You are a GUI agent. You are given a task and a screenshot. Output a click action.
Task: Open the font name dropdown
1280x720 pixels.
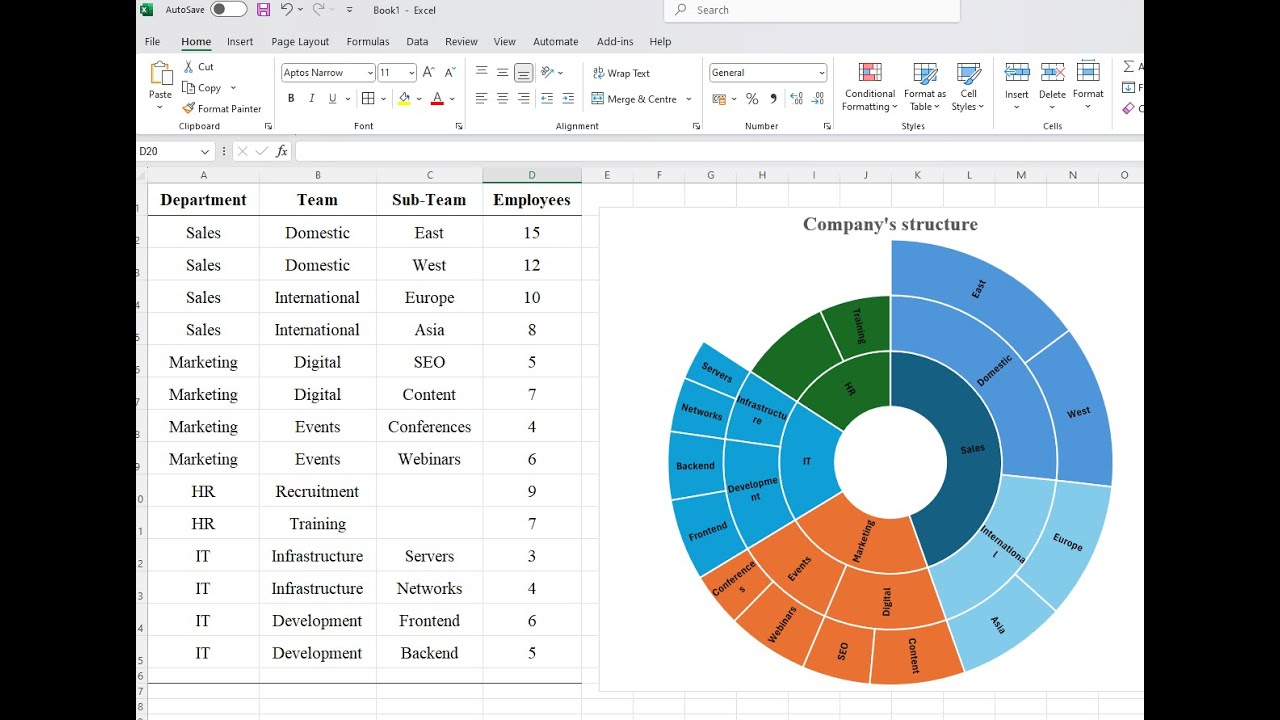point(370,72)
